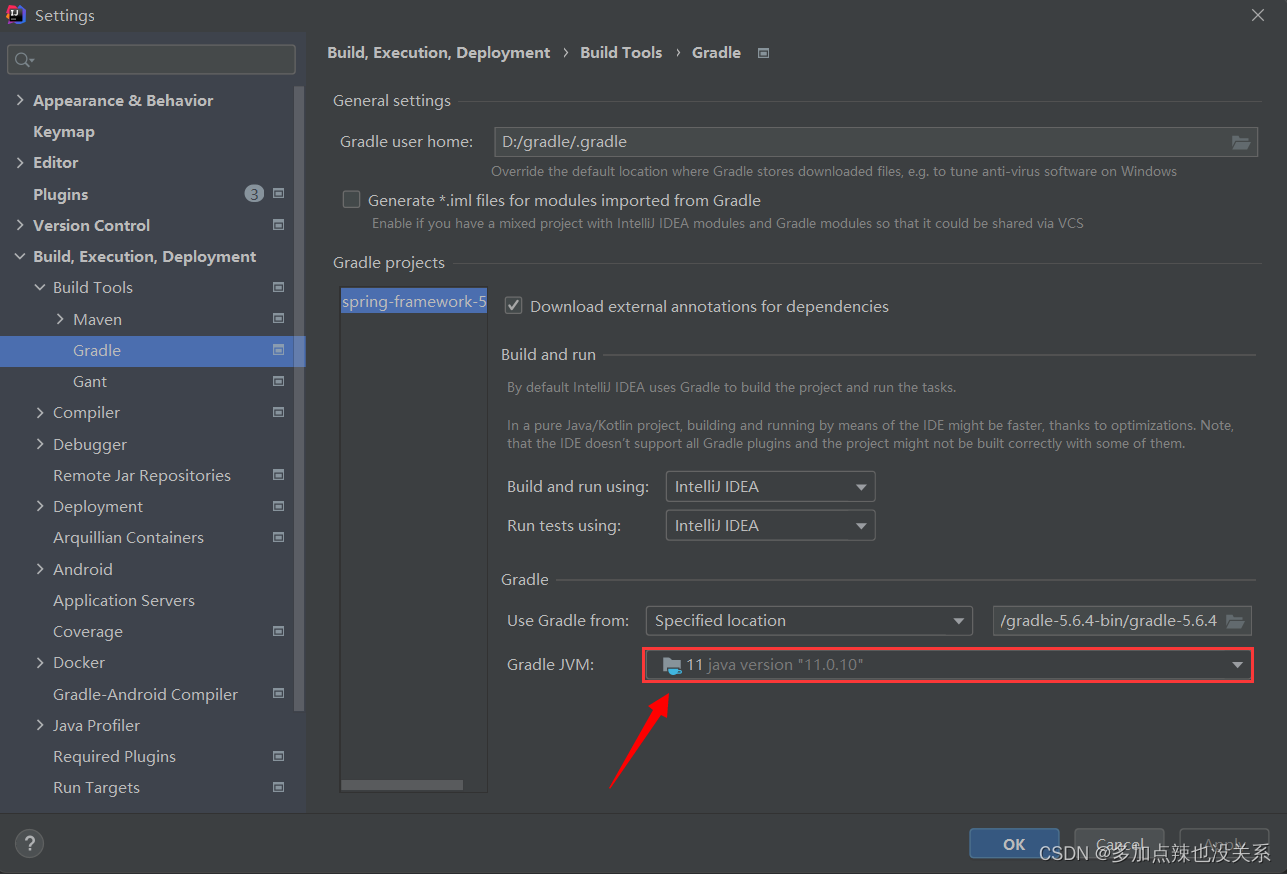Click the project-level icon beside Compiler

(x=279, y=412)
